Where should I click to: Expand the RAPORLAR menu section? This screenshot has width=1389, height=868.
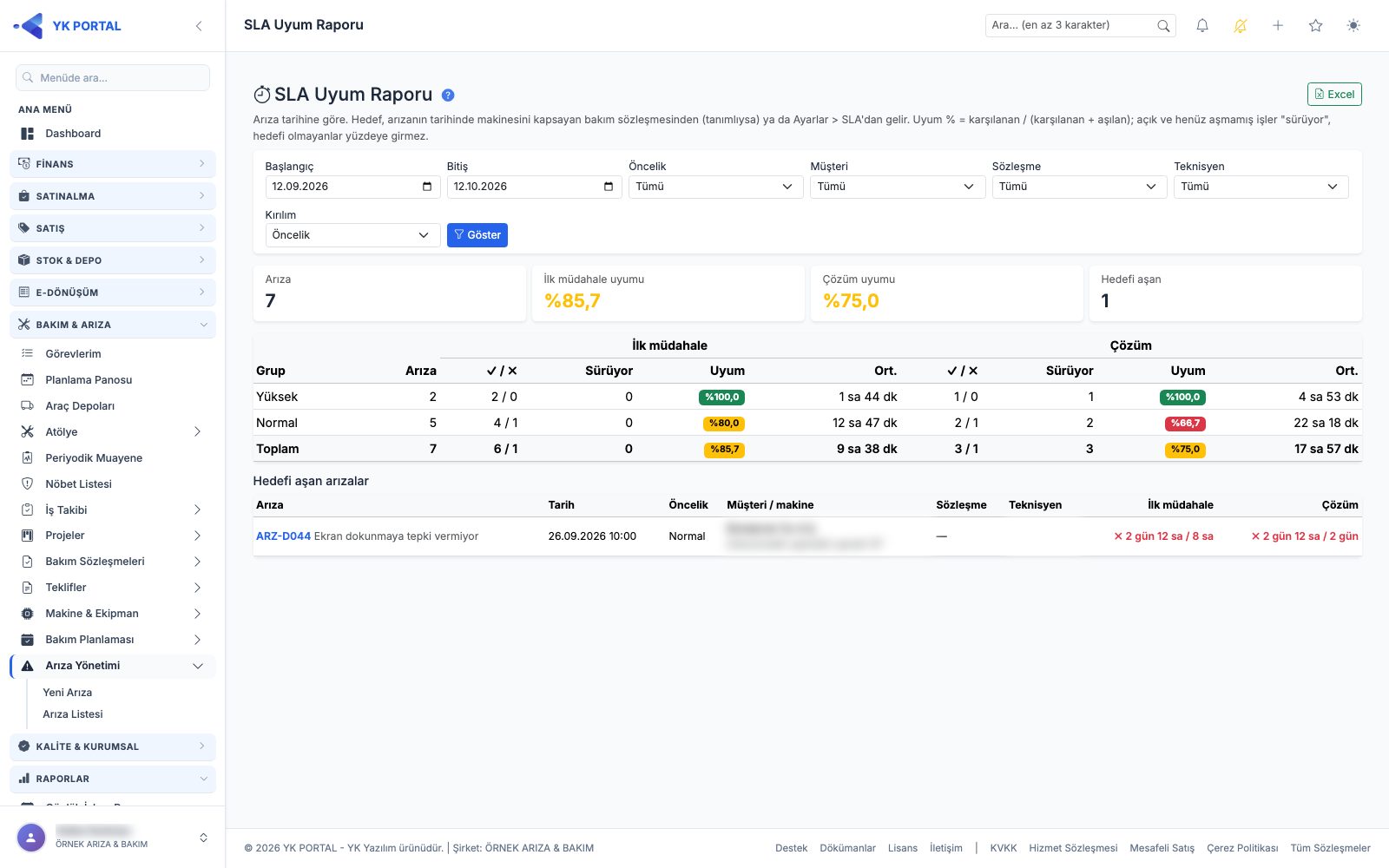click(113, 779)
